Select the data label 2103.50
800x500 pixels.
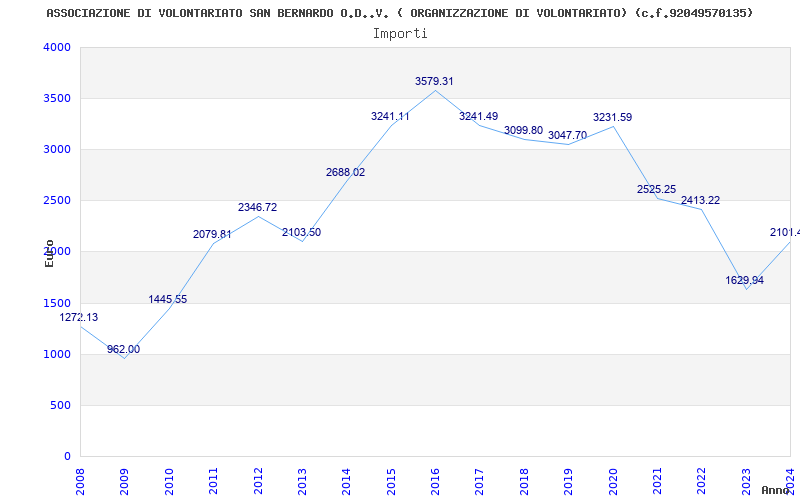(302, 233)
